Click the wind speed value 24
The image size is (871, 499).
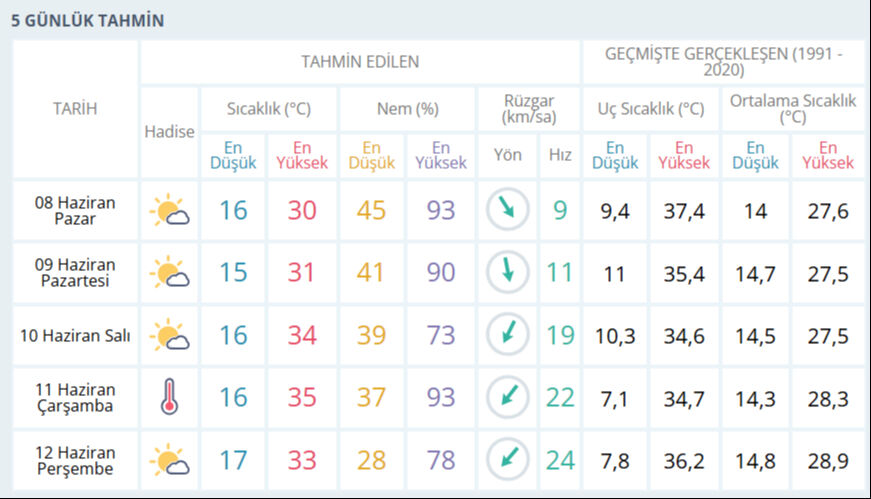[x=560, y=460]
